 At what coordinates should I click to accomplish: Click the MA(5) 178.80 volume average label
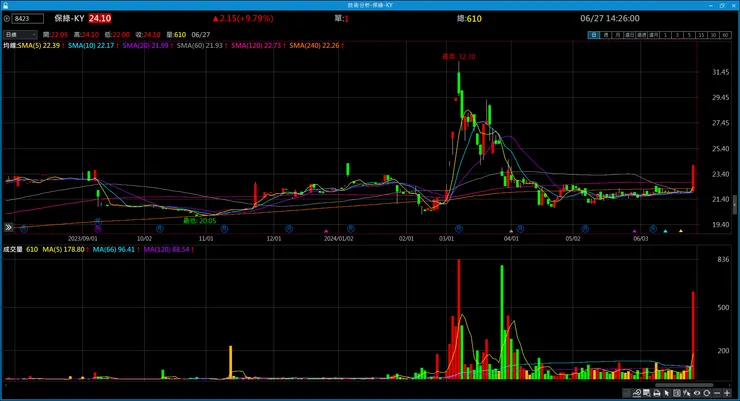pos(63,249)
